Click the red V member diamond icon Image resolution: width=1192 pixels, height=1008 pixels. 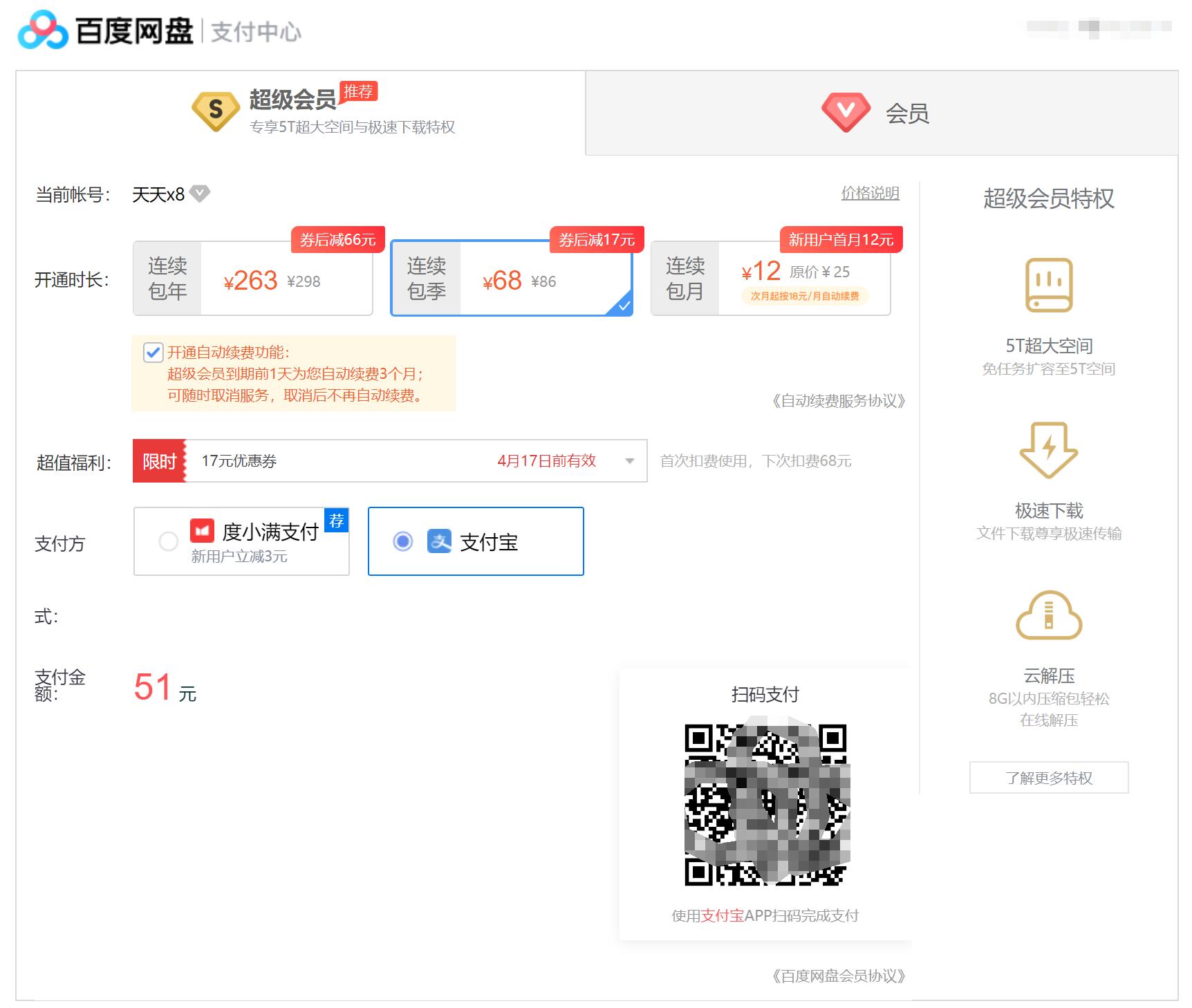[846, 112]
